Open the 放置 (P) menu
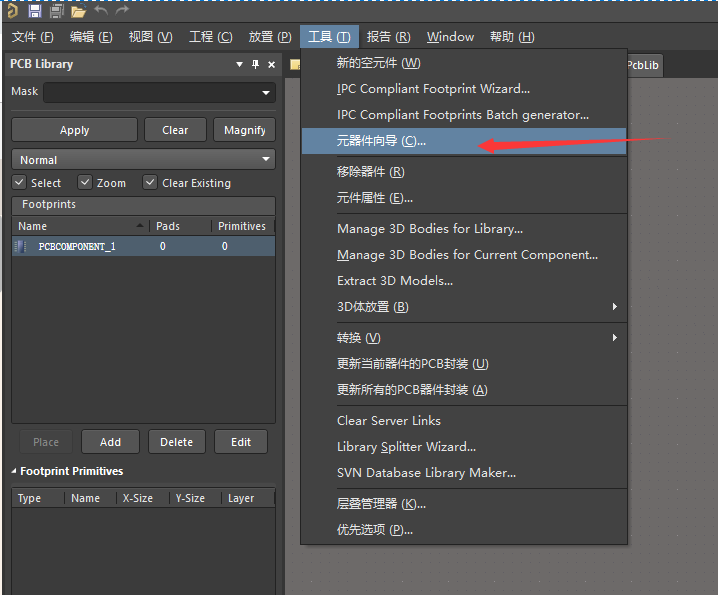The width and height of the screenshot is (718, 595). 270,37
